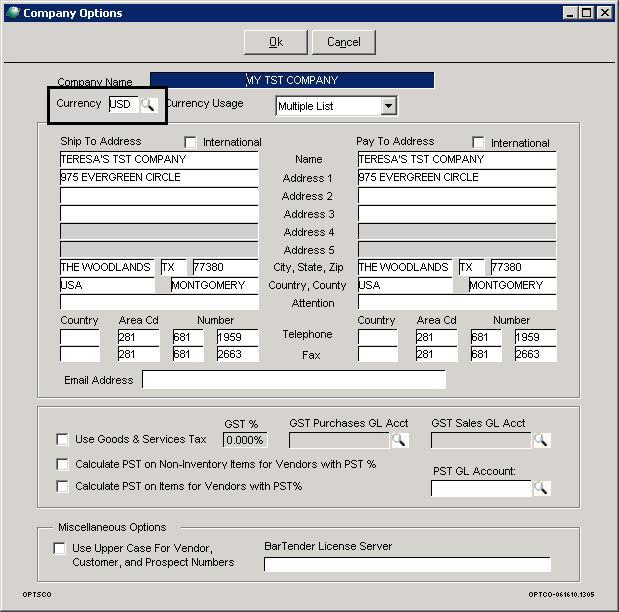619x612 pixels.
Task: Click the GST % field
Action: (x=245, y=440)
